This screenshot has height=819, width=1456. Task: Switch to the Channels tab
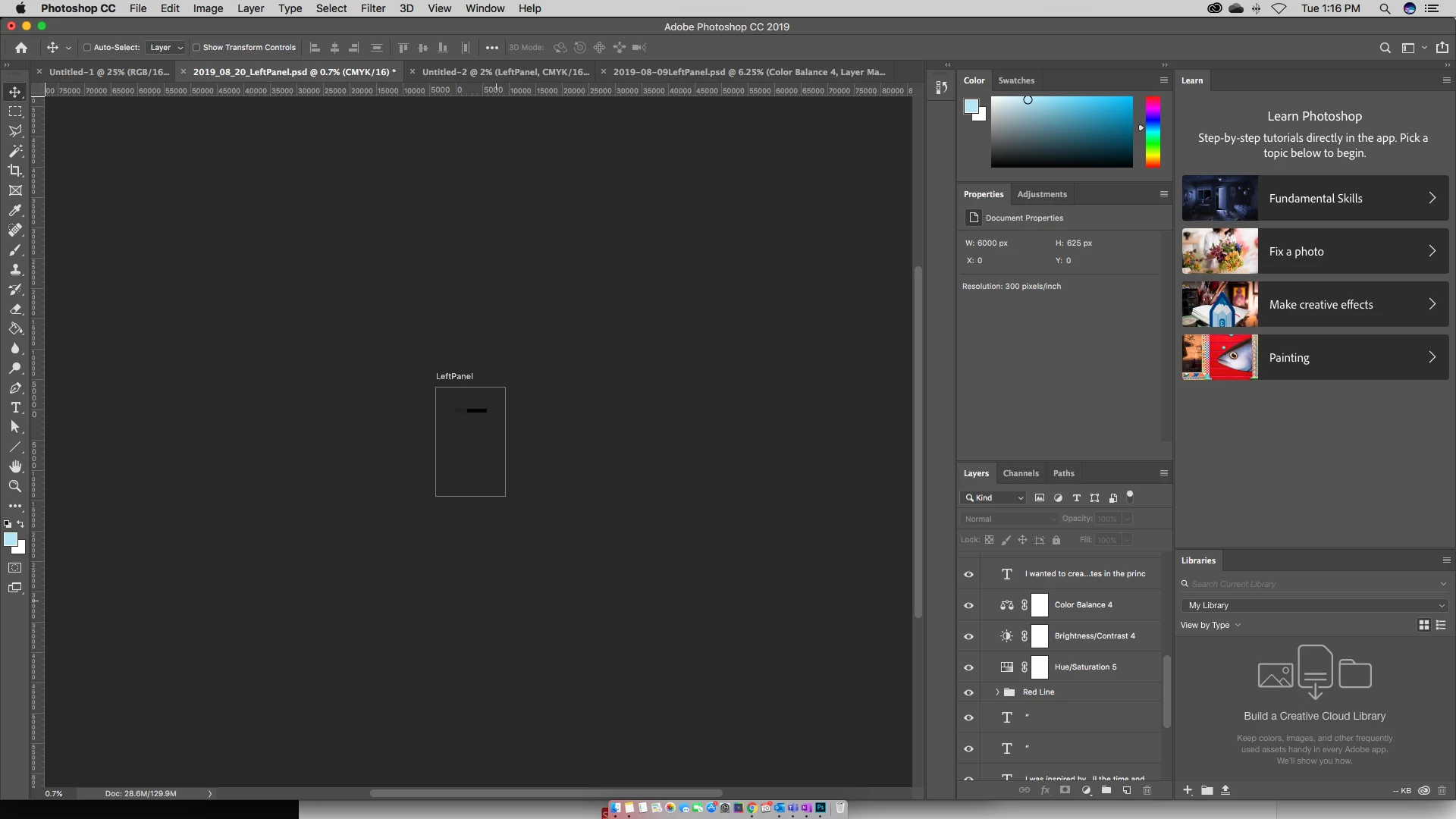click(1020, 473)
